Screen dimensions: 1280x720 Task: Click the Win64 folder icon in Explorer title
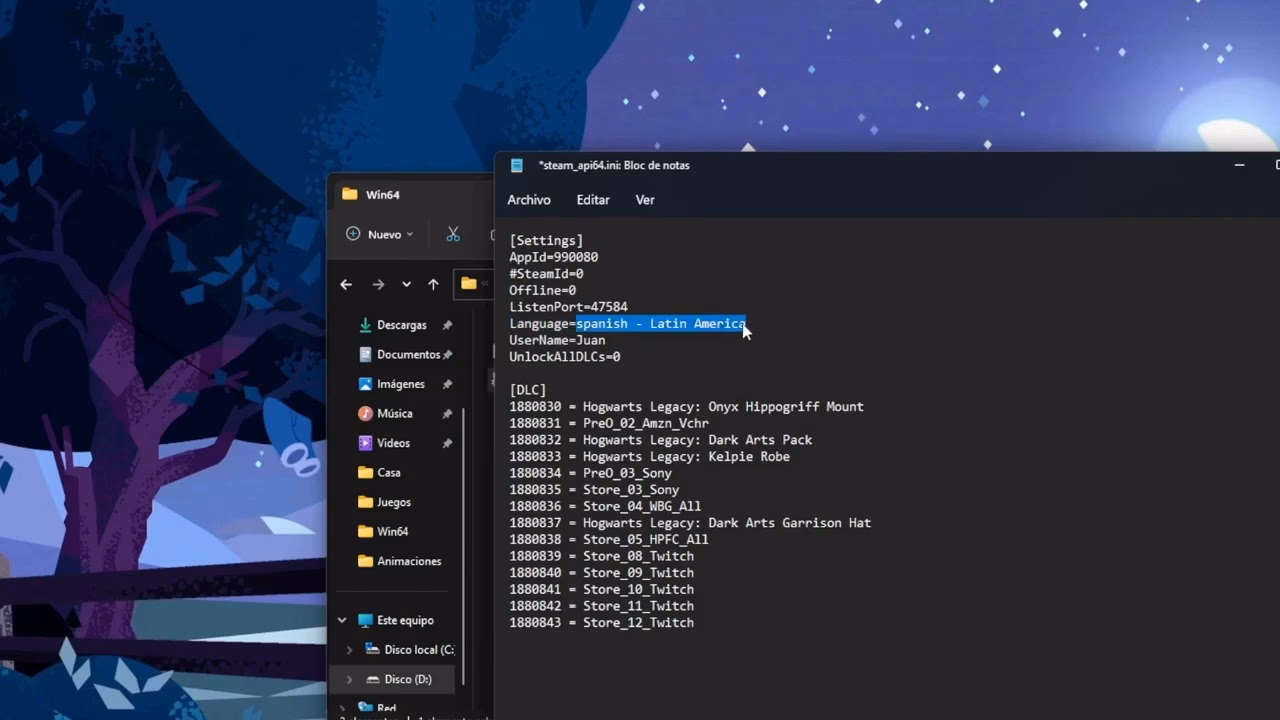tap(349, 195)
